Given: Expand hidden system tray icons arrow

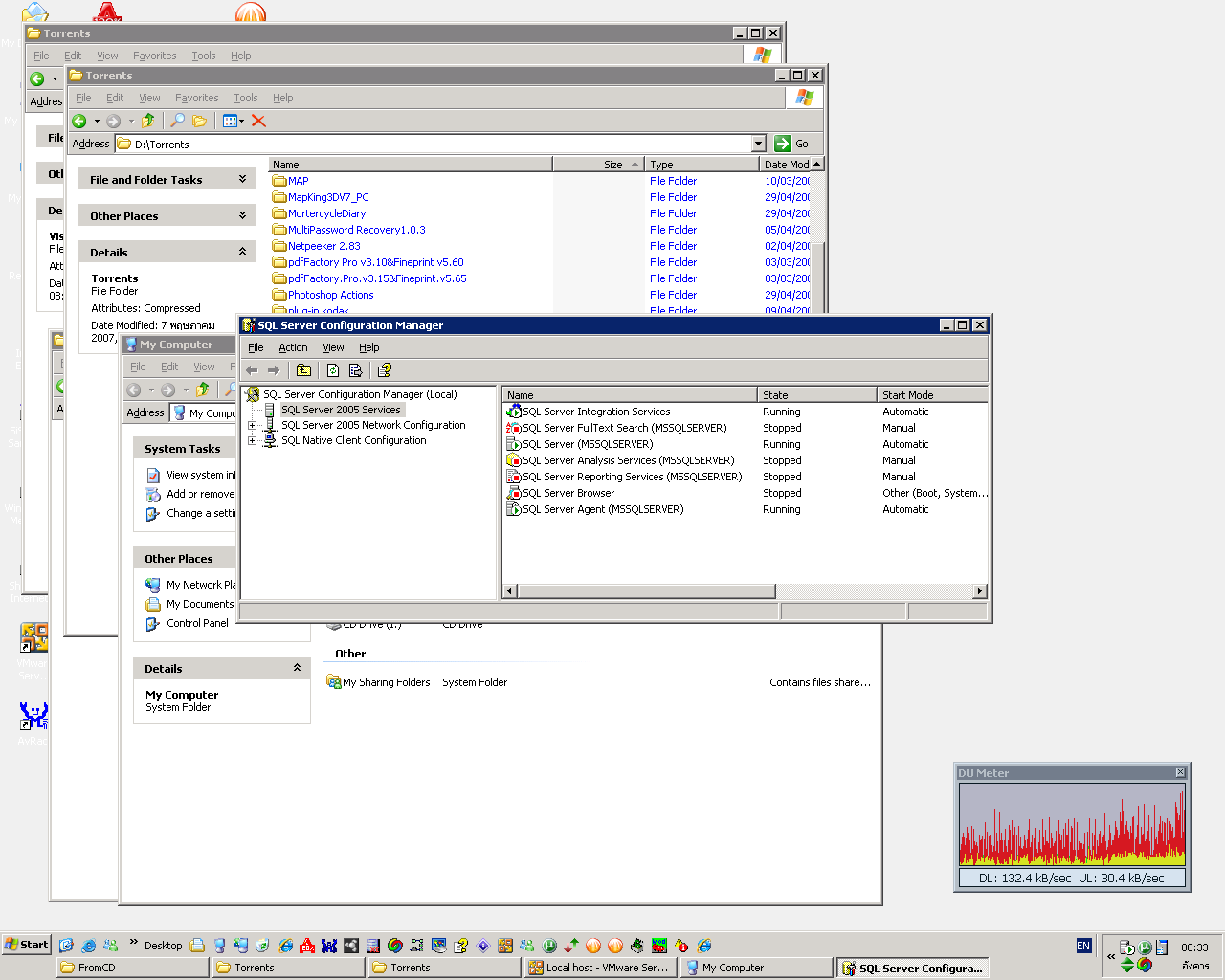Looking at the screenshot, I should pyautogui.click(x=1111, y=955).
